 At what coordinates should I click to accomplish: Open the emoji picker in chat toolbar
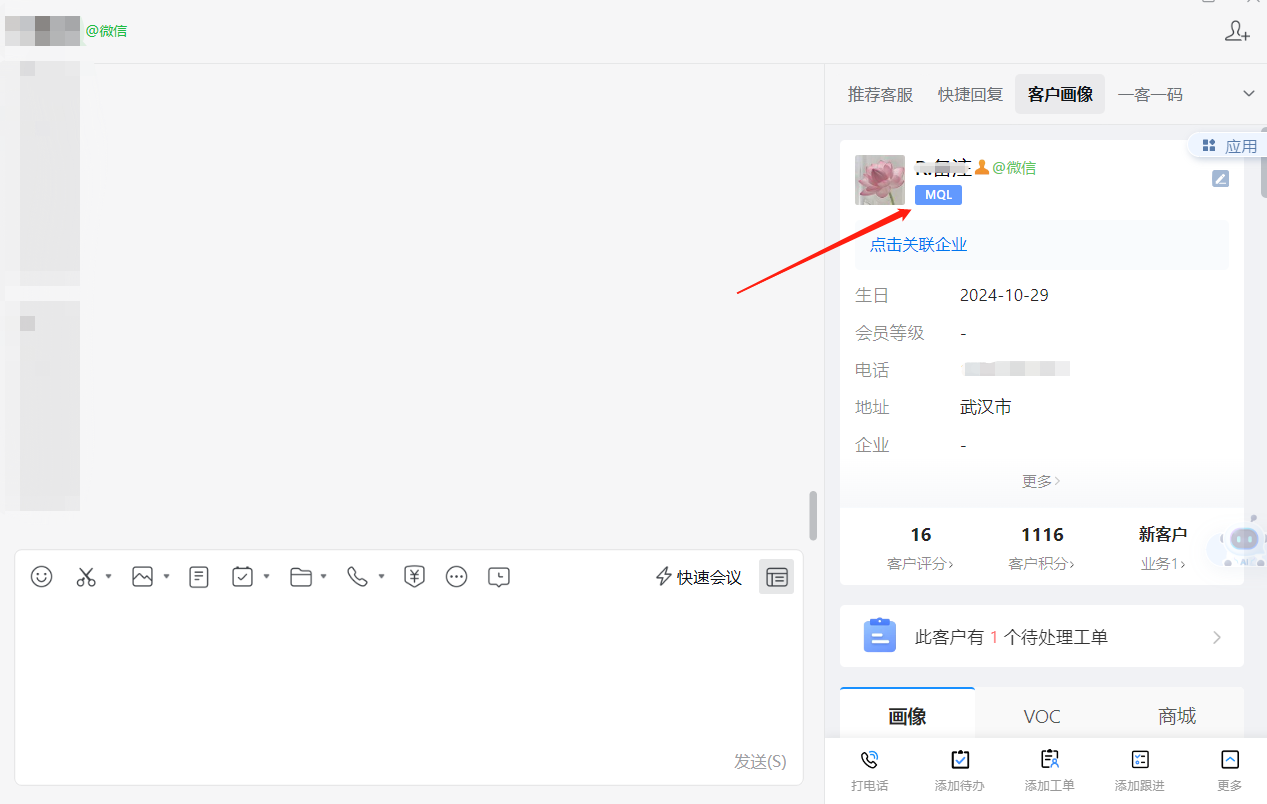[41, 577]
